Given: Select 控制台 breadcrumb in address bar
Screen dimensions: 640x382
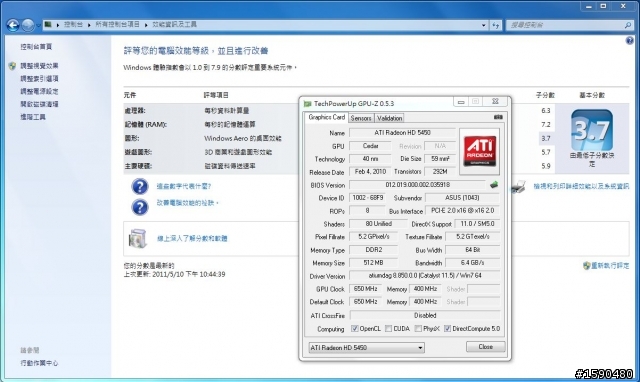Looking at the screenshot, I should coord(73,24).
